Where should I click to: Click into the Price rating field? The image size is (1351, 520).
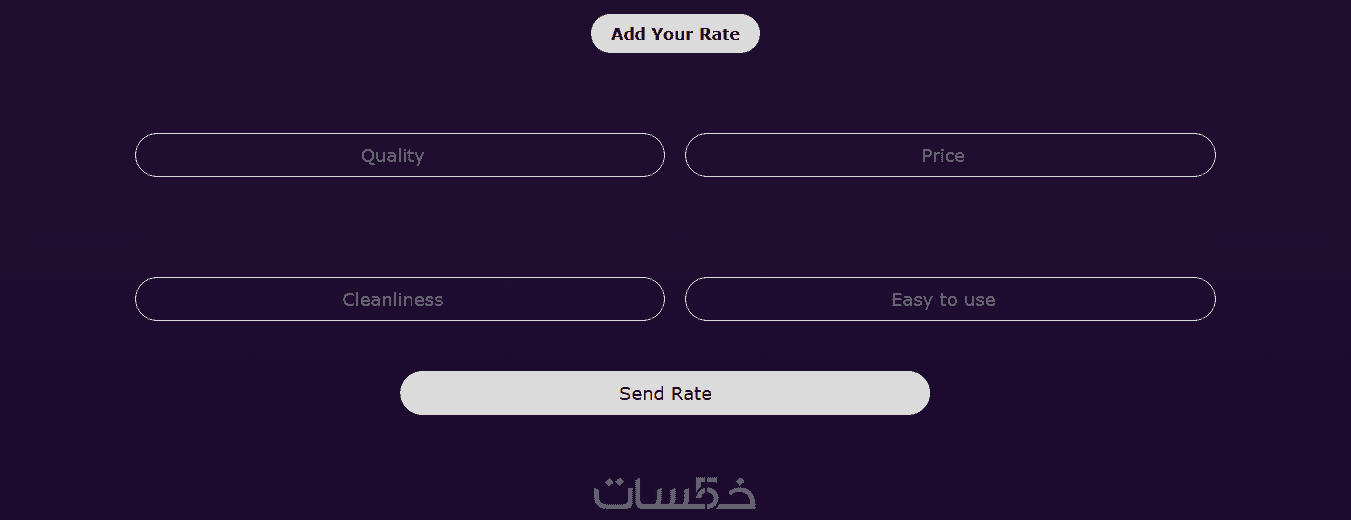point(949,155)
